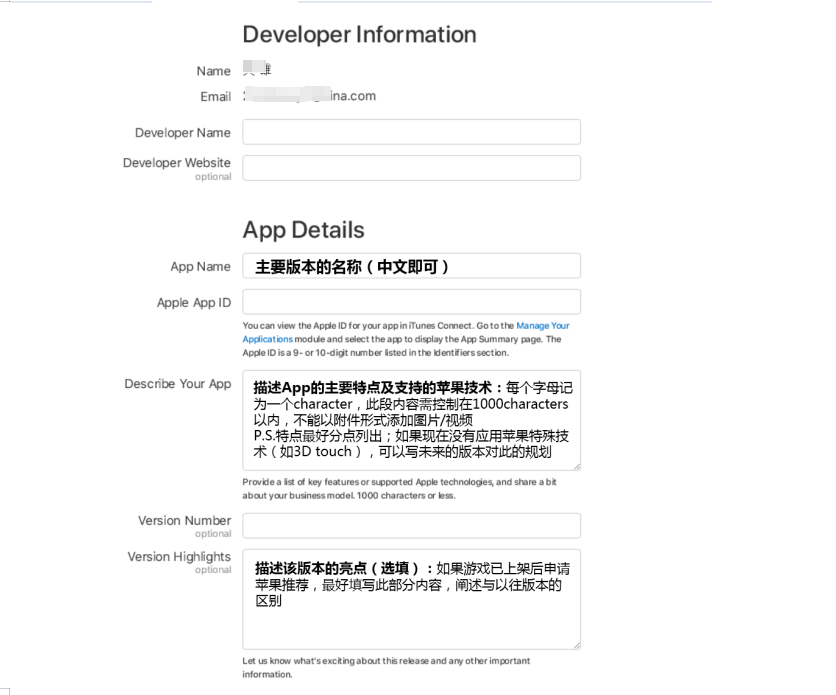Click the Describe Your App label
The image size is (836, 695).
[x=178, y=384]
